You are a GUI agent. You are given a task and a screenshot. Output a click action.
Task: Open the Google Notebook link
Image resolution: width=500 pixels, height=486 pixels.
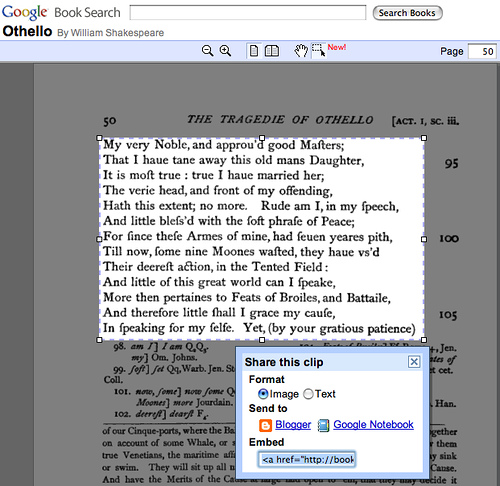(373, 425)
